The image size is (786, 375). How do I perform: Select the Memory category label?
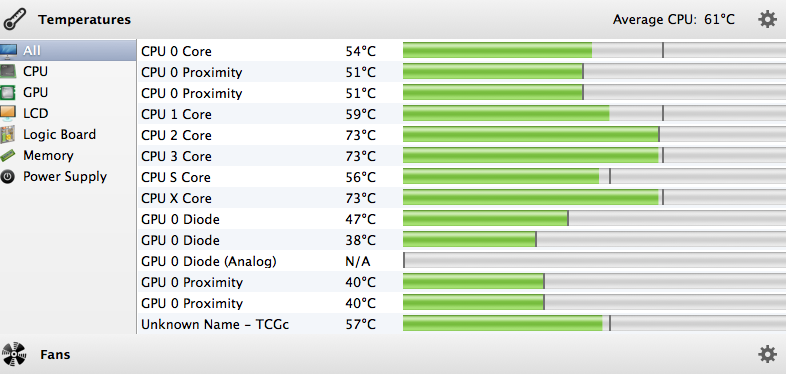click(x=48, y=156)
